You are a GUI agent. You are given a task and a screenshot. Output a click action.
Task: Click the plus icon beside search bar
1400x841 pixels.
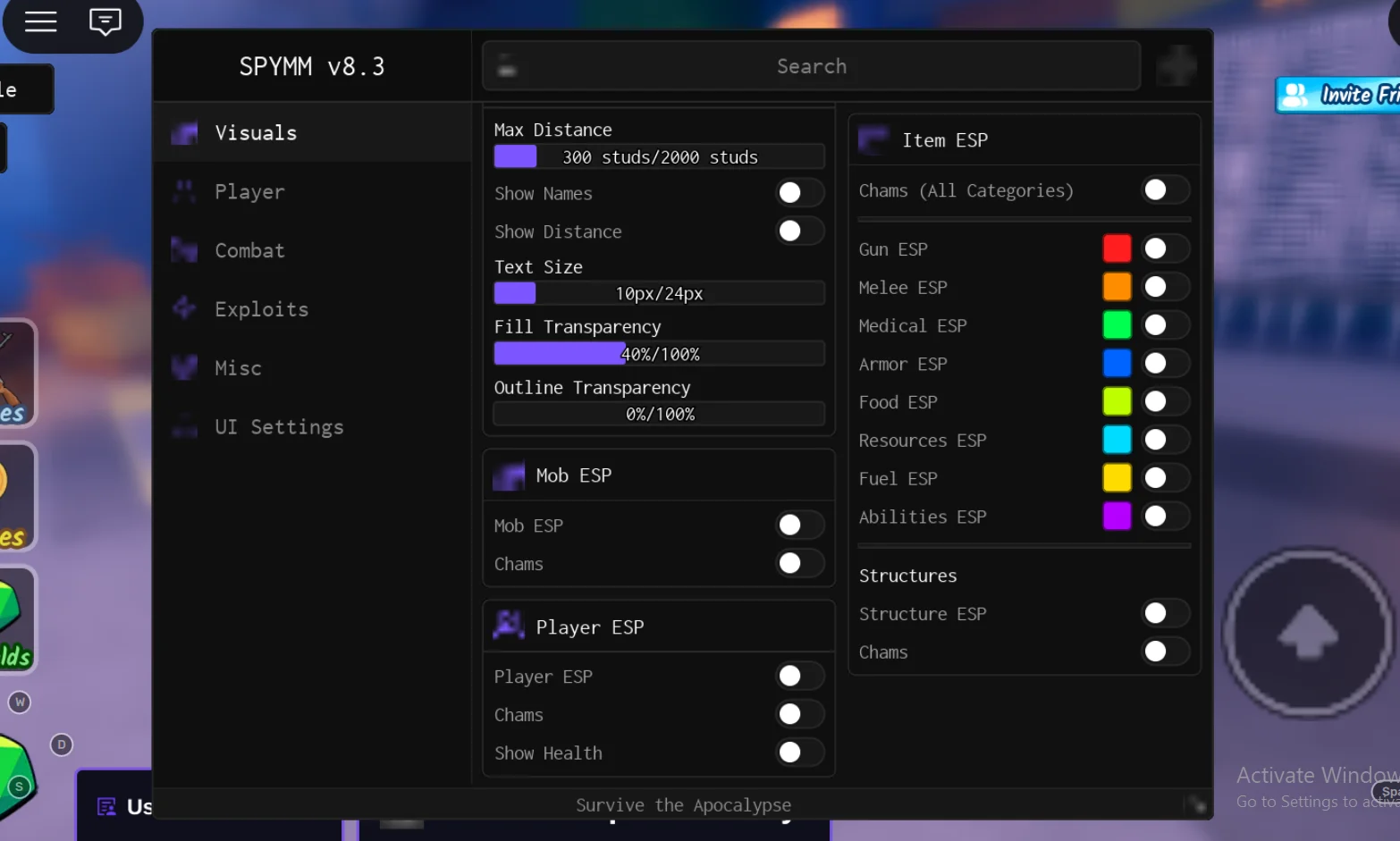coord(1177,65)
